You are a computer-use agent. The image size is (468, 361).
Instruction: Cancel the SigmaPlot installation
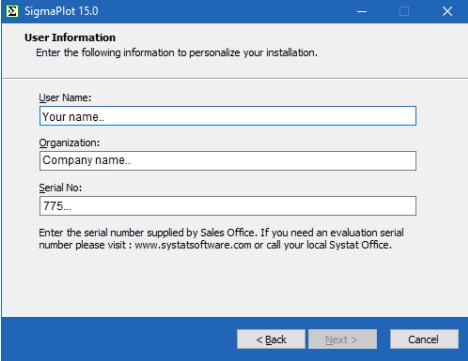[424, 339]
